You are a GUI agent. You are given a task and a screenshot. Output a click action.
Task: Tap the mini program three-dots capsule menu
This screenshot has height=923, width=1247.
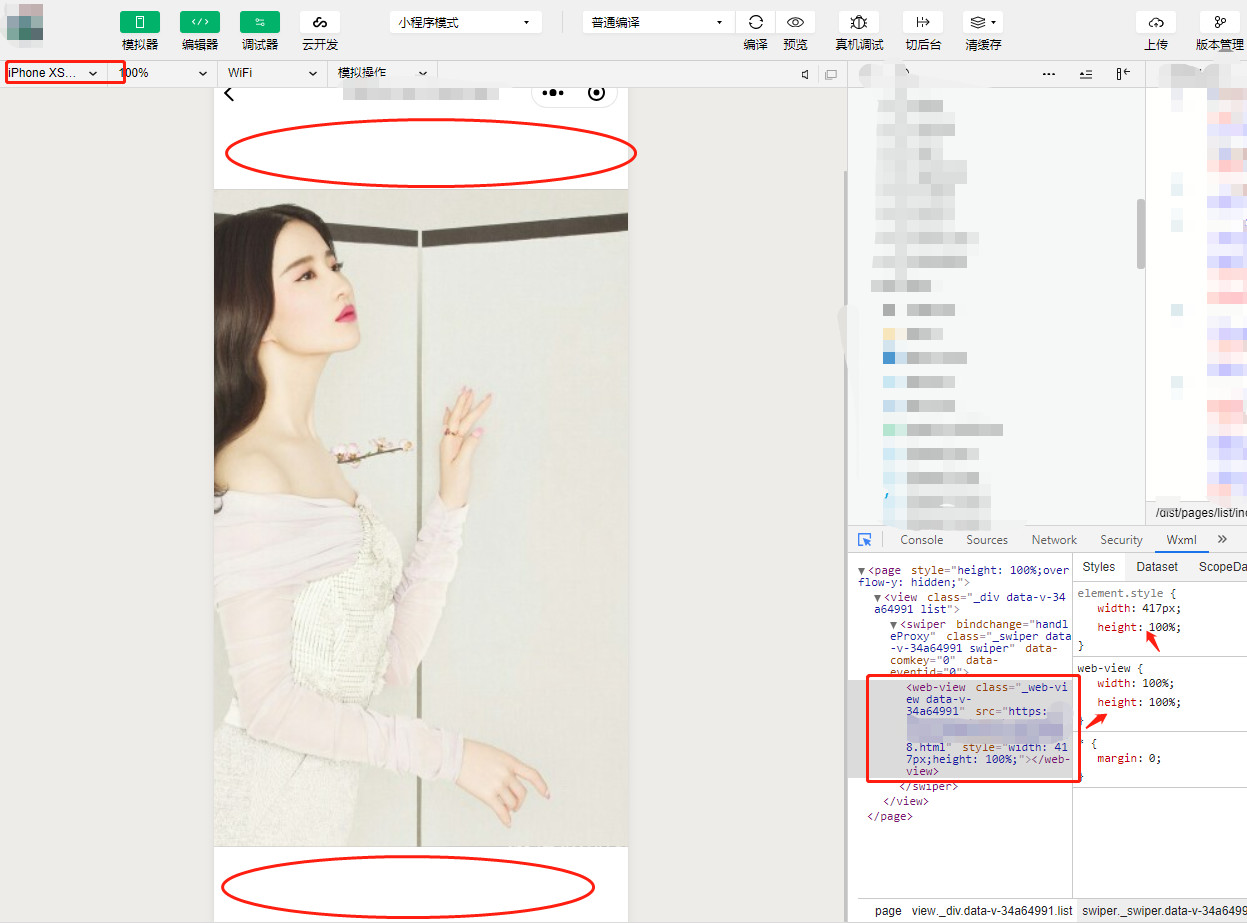coord(553,93)
